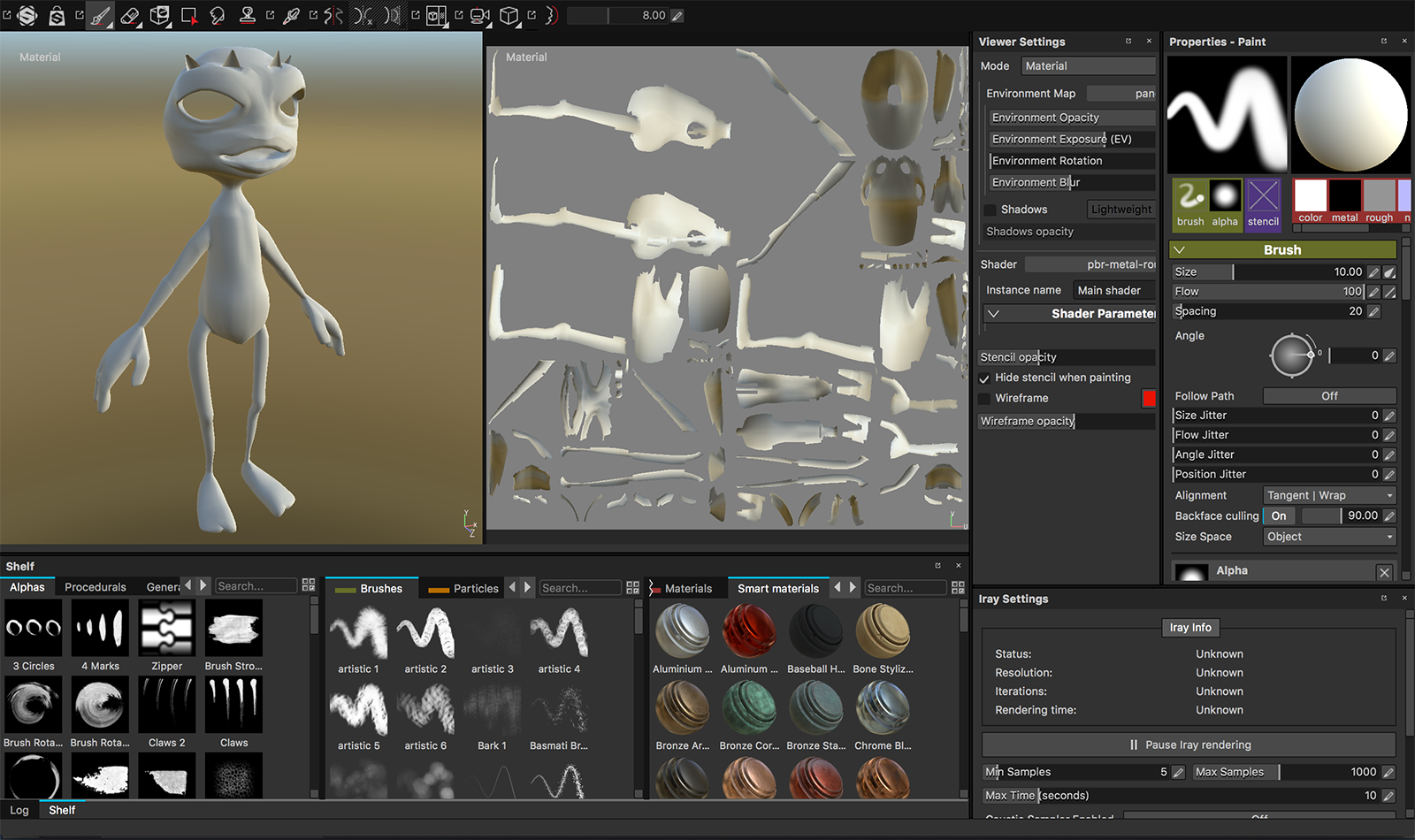This screenshot has height=840, width=1415.
Task: Open the Alignment dropdown set to Tangent Wrap
Action: (x=1329, y=495)
